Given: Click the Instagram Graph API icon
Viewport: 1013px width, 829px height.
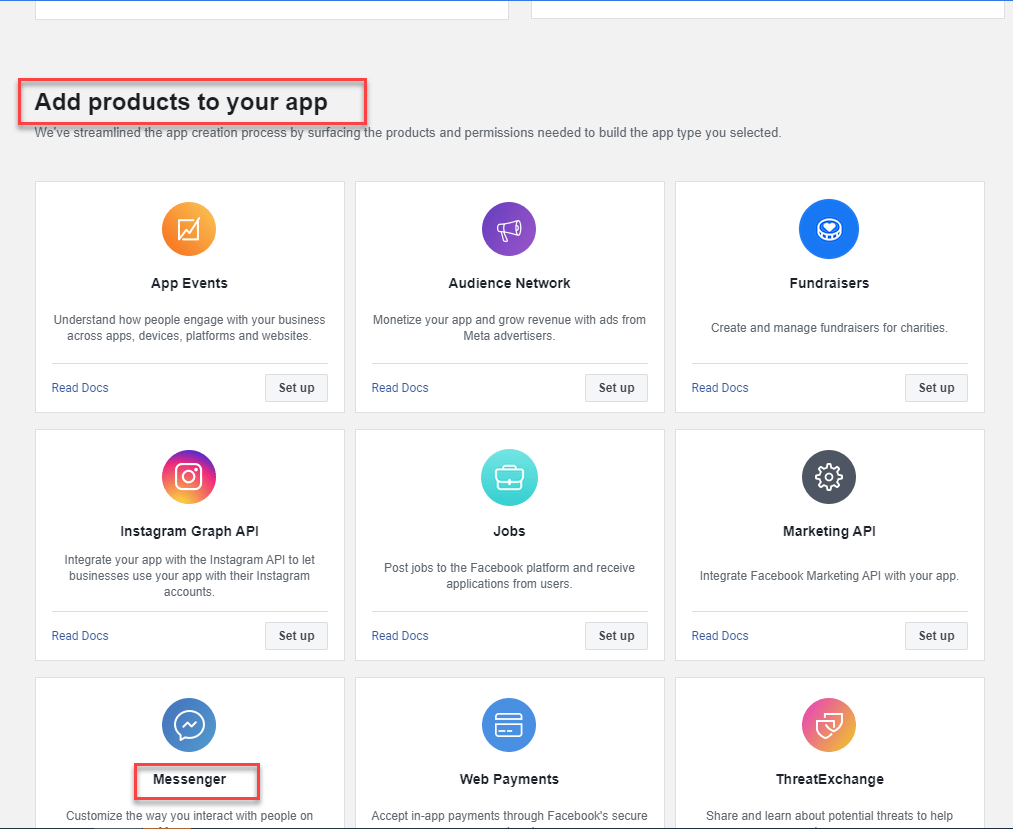Looking at the screenshot, I should pyautogui.click(x=189, y=477).
